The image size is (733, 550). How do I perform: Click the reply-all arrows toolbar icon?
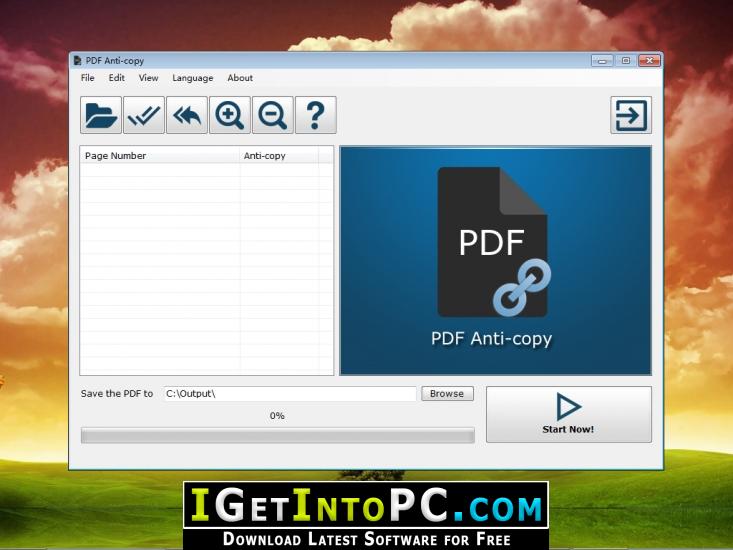coord(187,115)
